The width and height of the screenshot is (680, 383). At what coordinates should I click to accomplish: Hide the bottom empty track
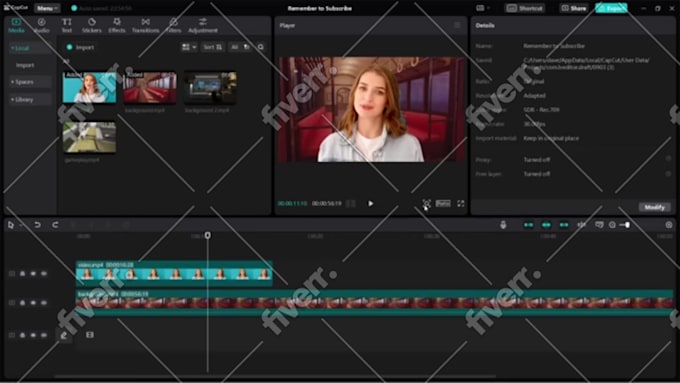point(33,335)
